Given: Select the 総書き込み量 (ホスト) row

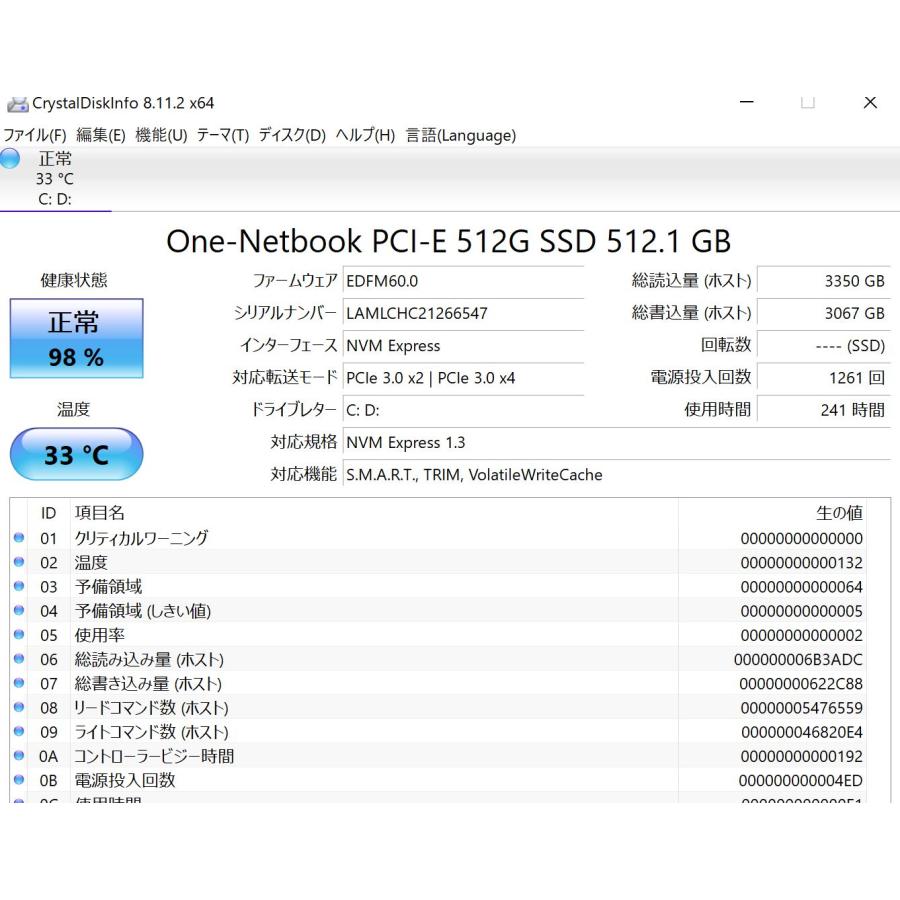Looking at the screenshot, I should (x=439, y=683).
